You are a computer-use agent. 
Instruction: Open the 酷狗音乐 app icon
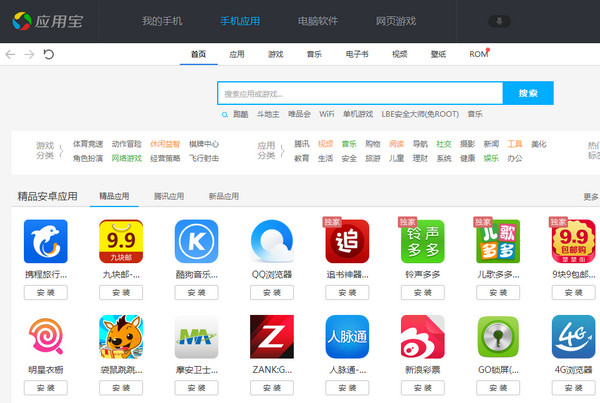(x=196, y=241)
